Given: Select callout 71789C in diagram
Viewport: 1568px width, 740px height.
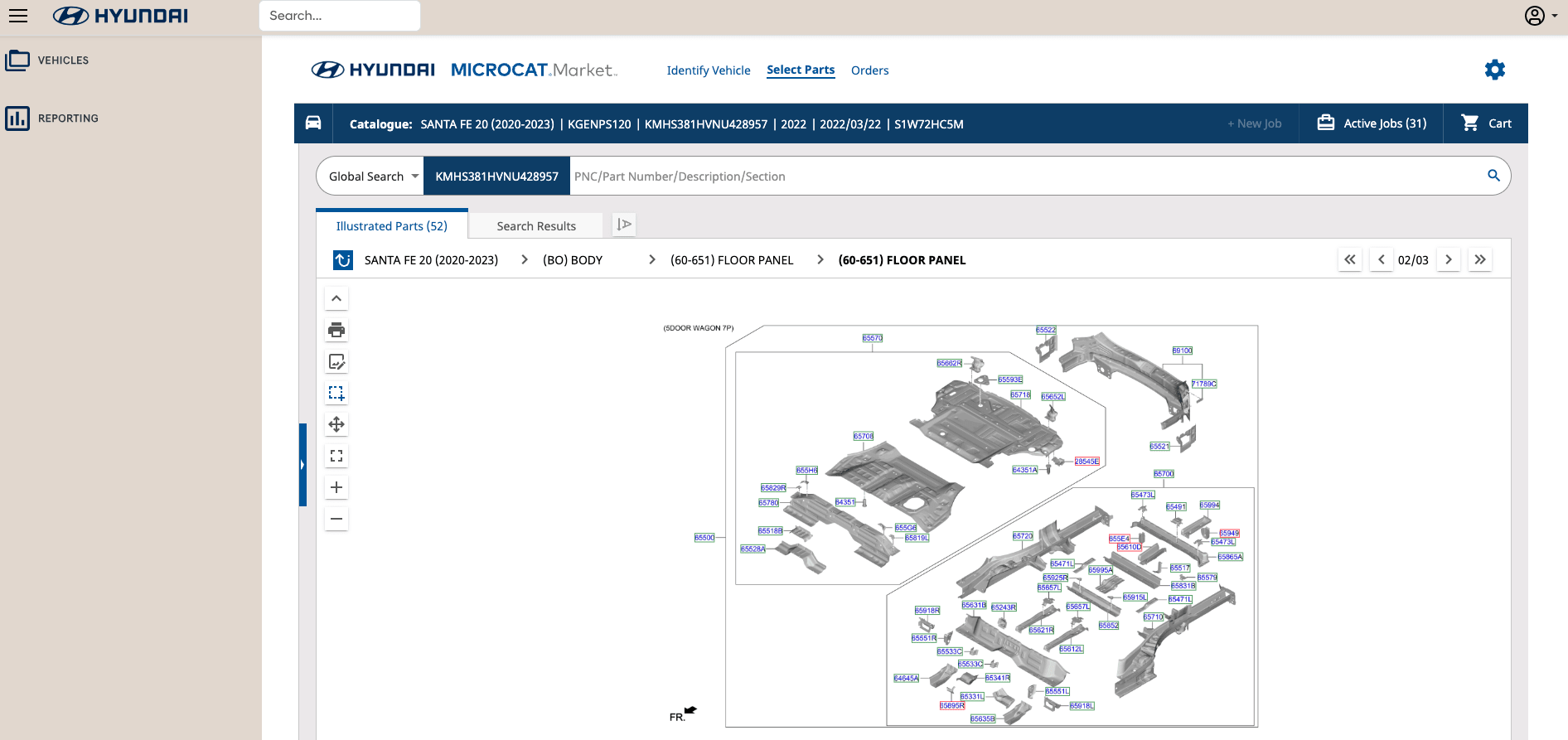Looking at the screenshot, I should click(1204, 384).
